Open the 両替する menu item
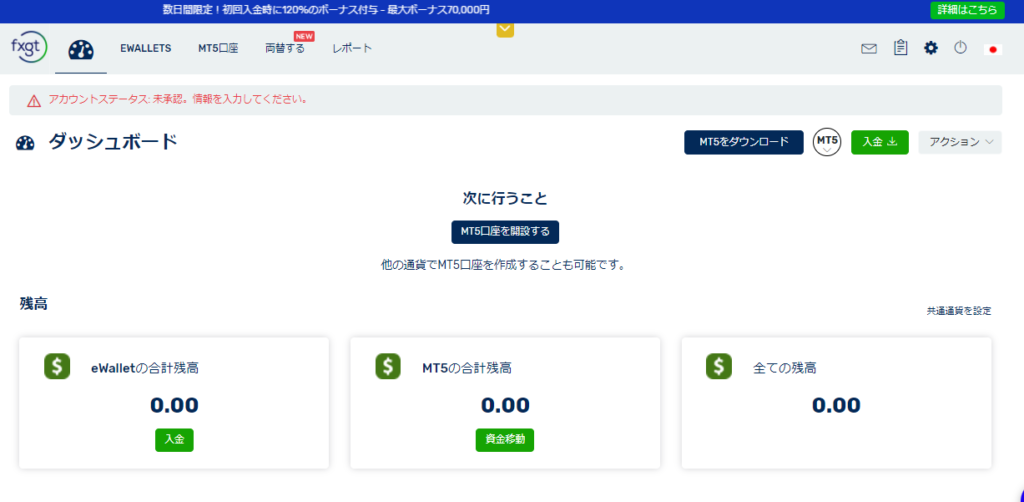Screen dimensions: 1024x502 285,48
